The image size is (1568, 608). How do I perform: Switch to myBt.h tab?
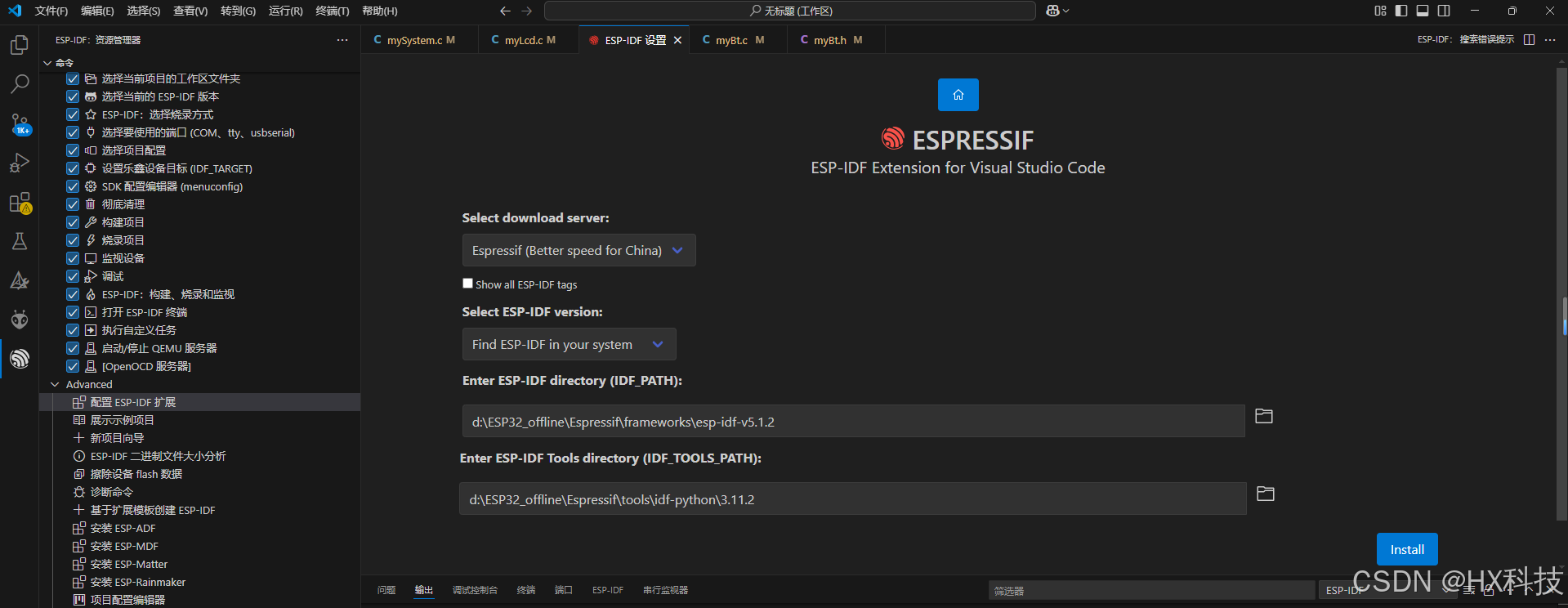pyautogui.click(x=831, y=40)
